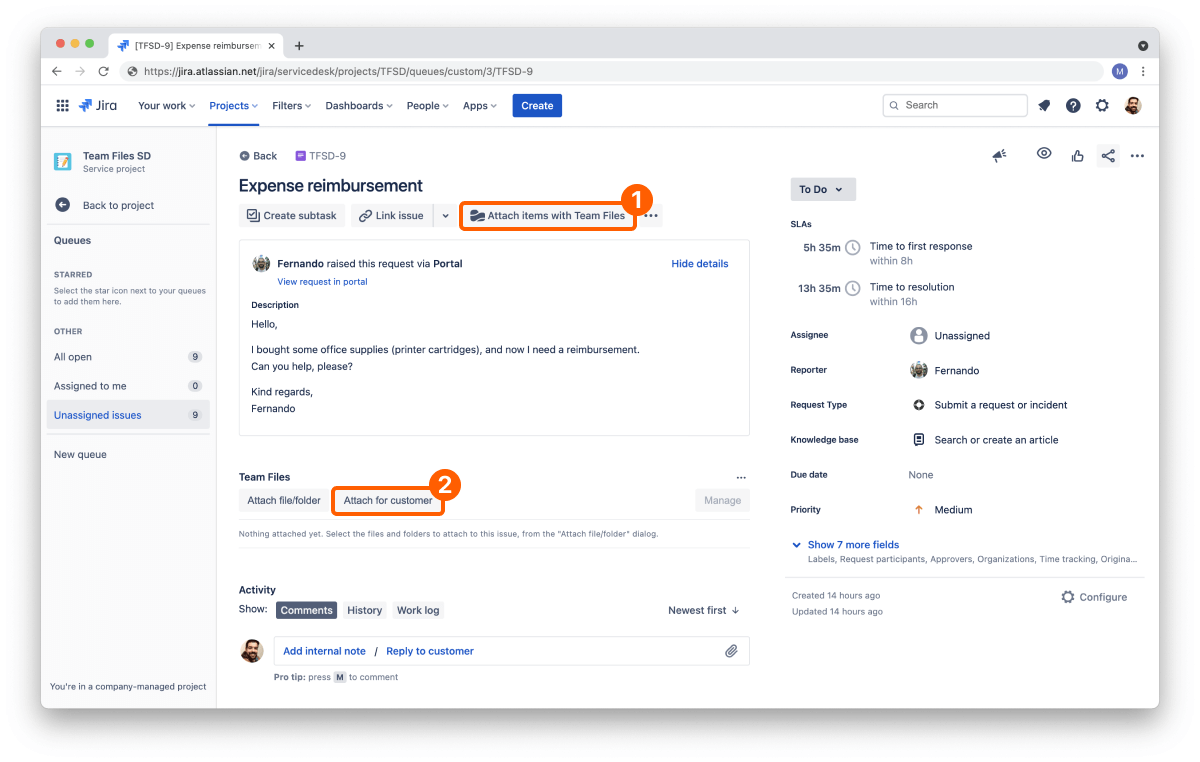Screen dimensions: 1200x762
Task: Click Attach items with Team Files
Action: click(x=547, y=216)
